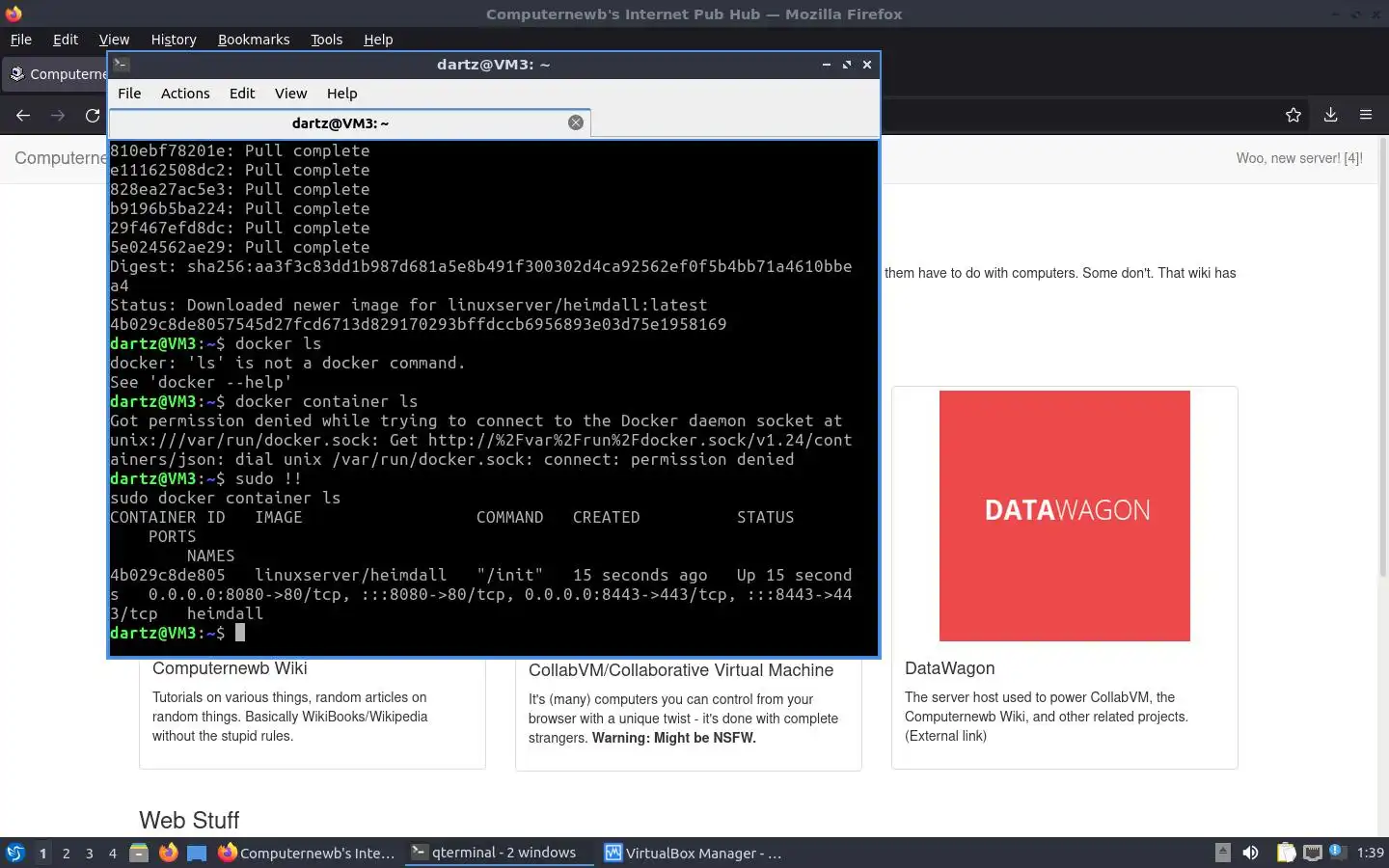Click 'linuxserver/heimdall' in the container row
The image size is (1389, 868).
351,575
